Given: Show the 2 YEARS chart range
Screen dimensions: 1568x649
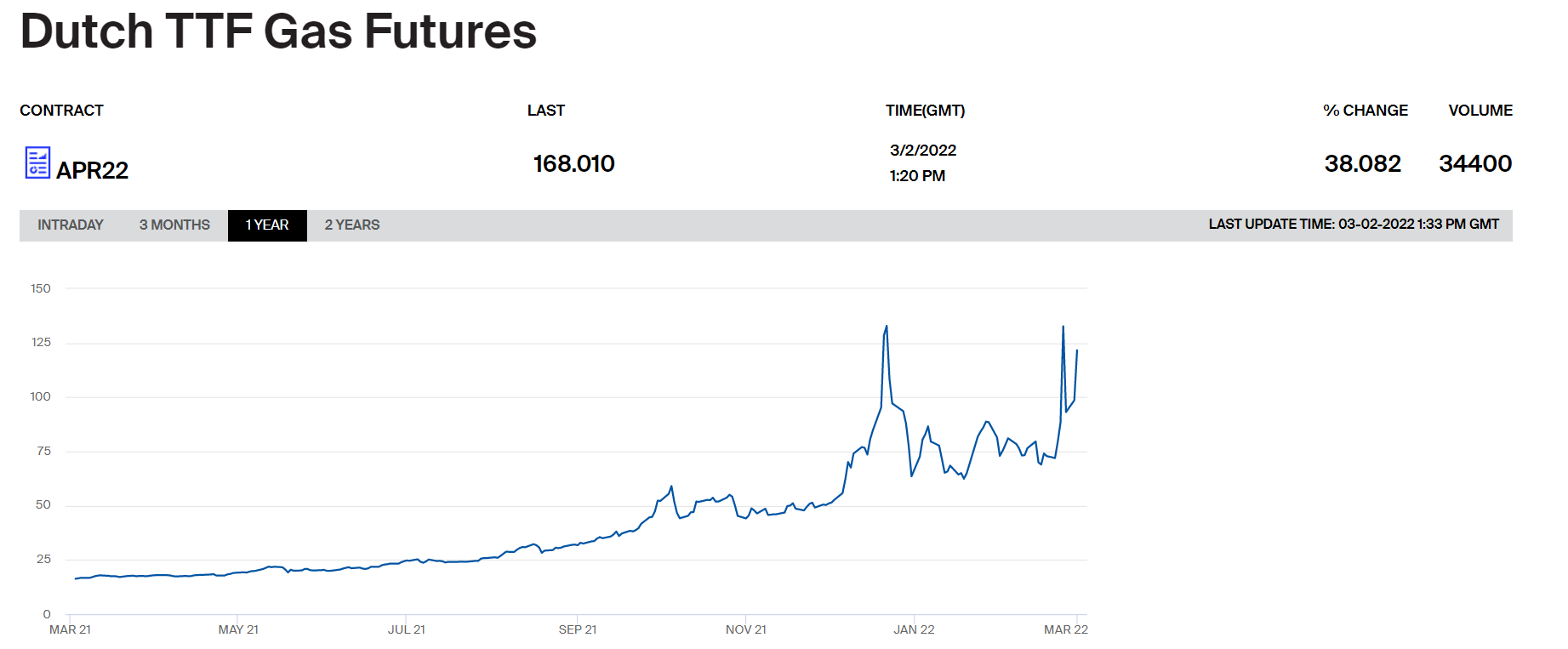Looking at the screenshot, I should pyautogui.click(x=352, y=225).
